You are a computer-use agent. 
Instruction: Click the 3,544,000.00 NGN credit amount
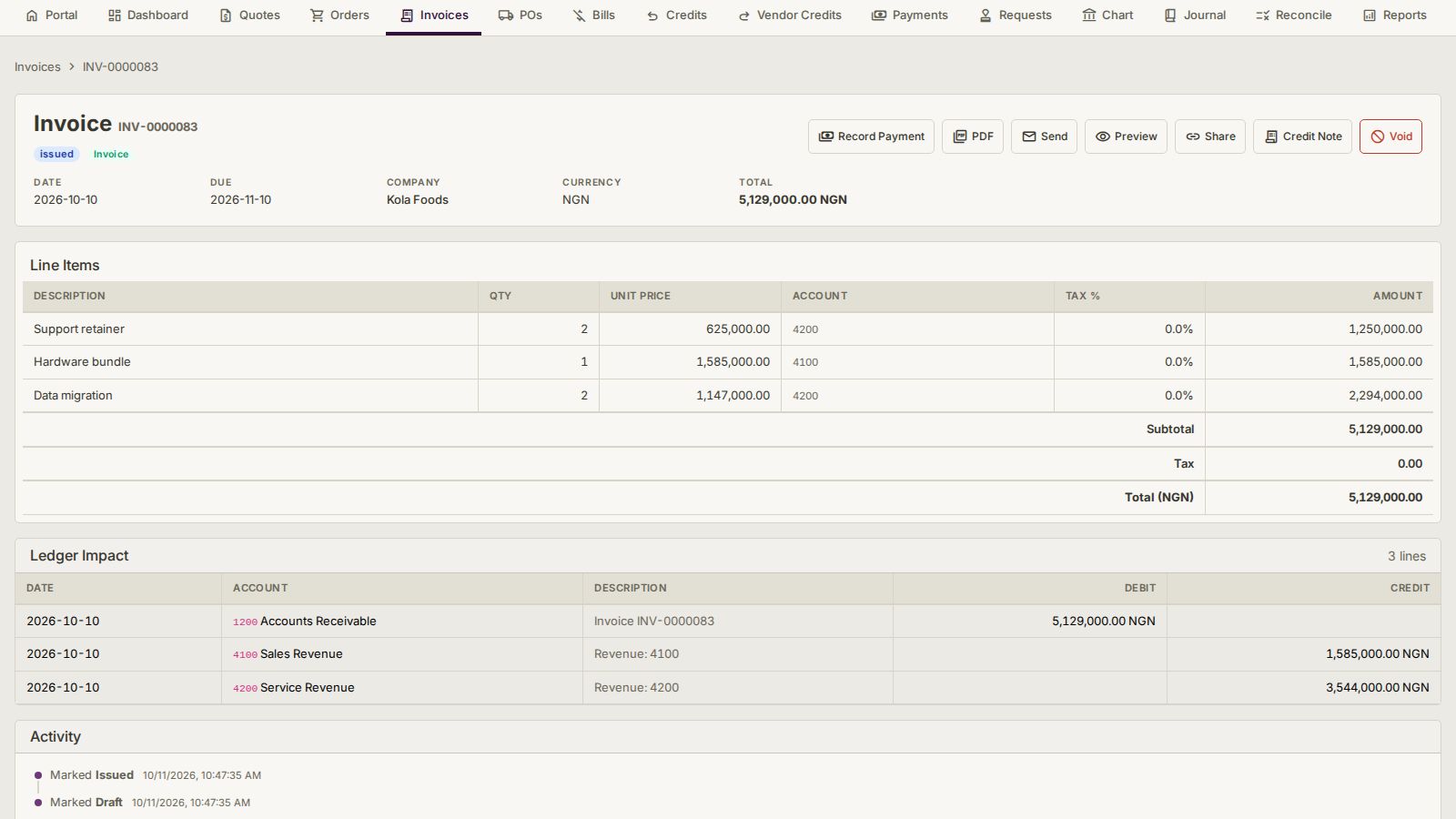(x=1378, y=688)
